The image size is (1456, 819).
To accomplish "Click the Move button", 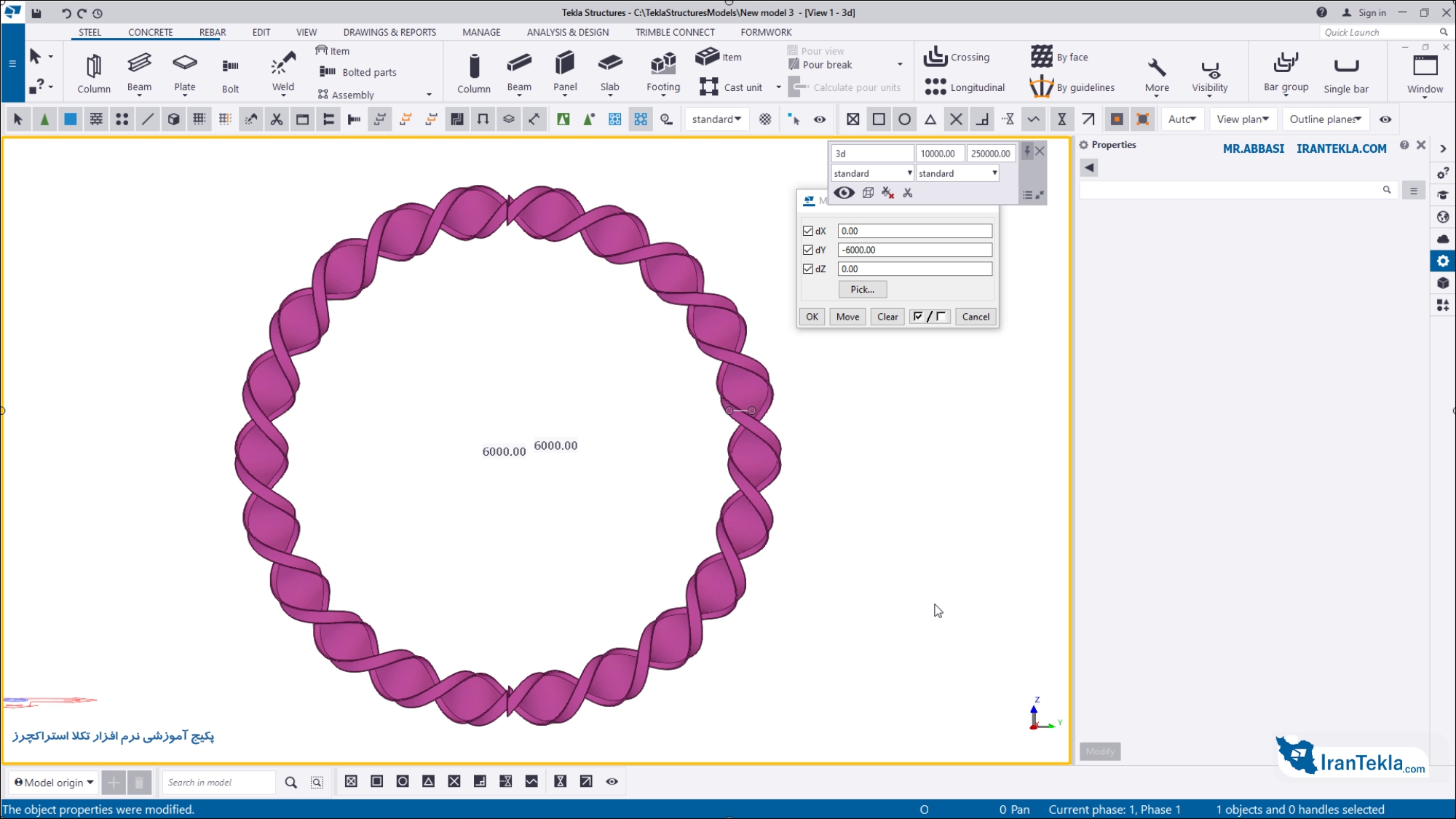I will [x=847, y=317].
